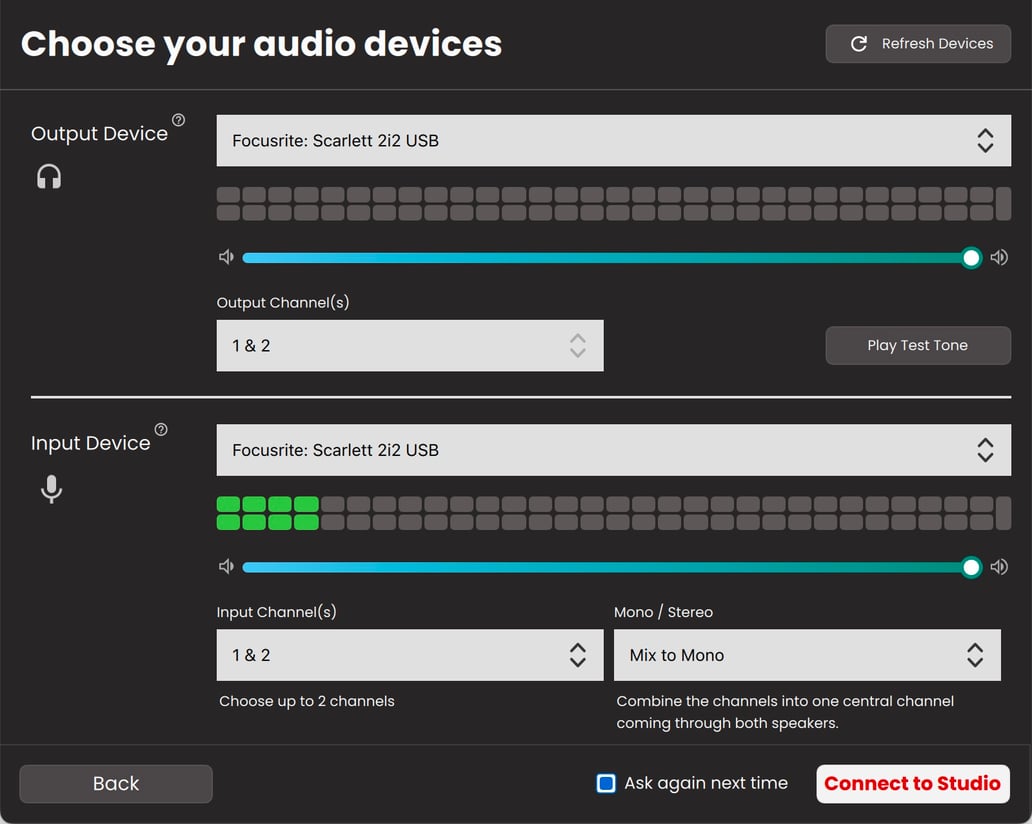Click the high-volume speaker icon on input slider
1032x824 pixels.
pyautogui.click(x=998, y=567)
